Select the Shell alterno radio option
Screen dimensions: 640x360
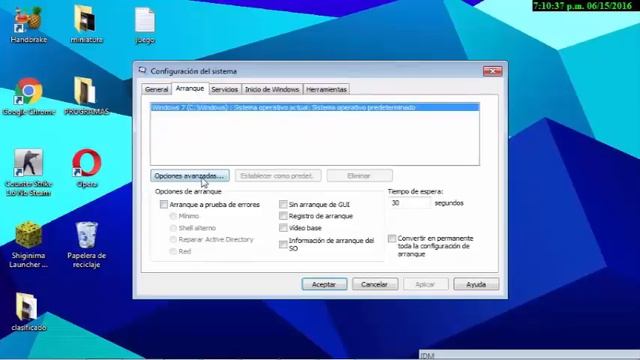173,228
